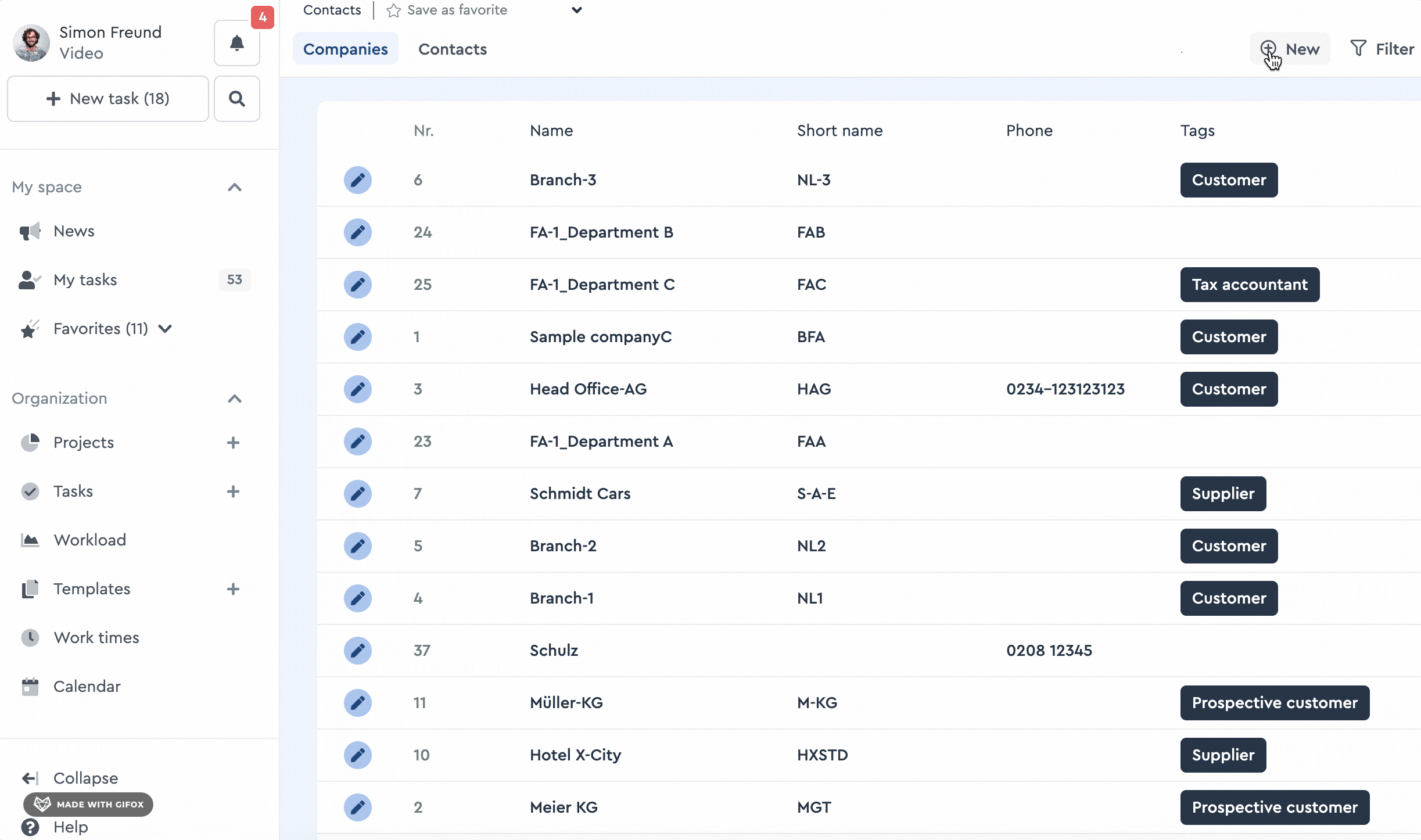This screenshot has width=1421, height=840.
Task: Click the plus icon beside Projects
Action: click(x=233, y=443)
